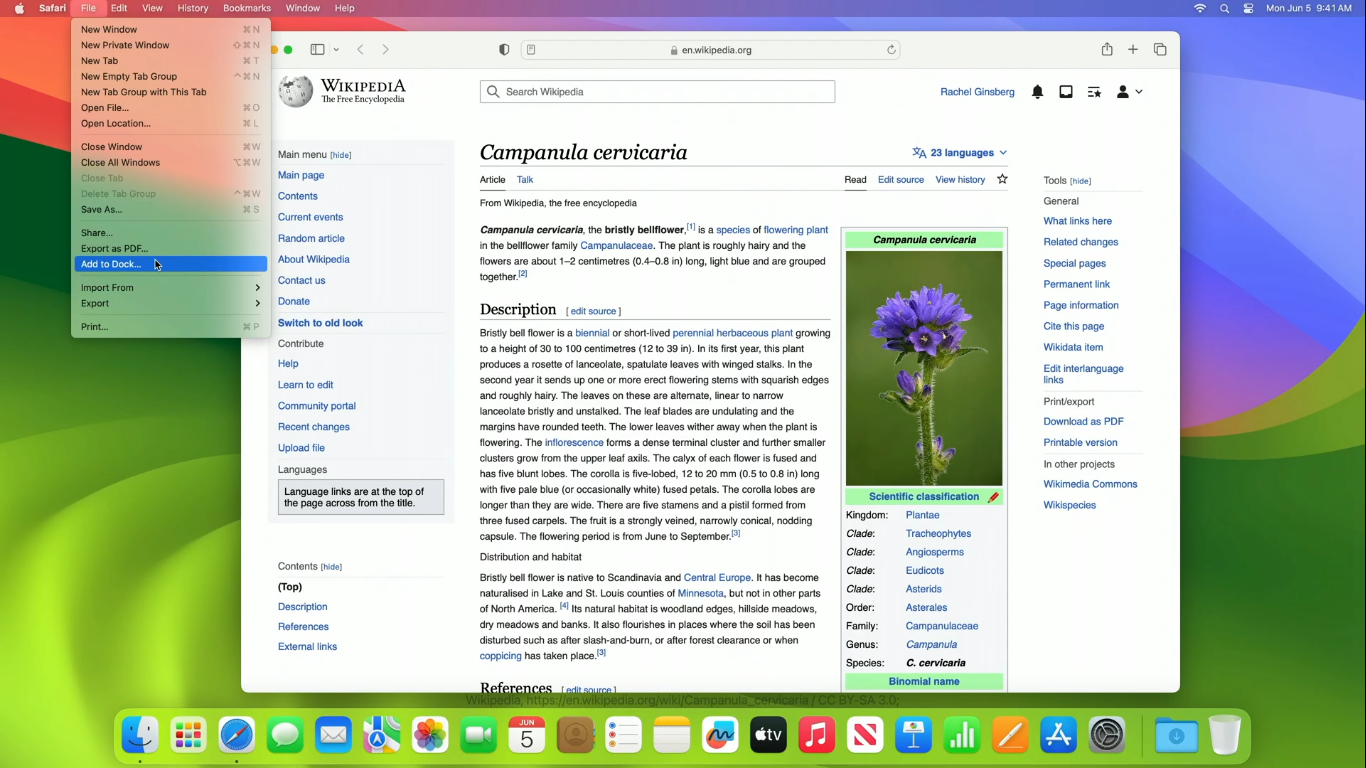Click Edit source tab
The width and height of the screenshot is (1366, 768).
coord(901,180)
